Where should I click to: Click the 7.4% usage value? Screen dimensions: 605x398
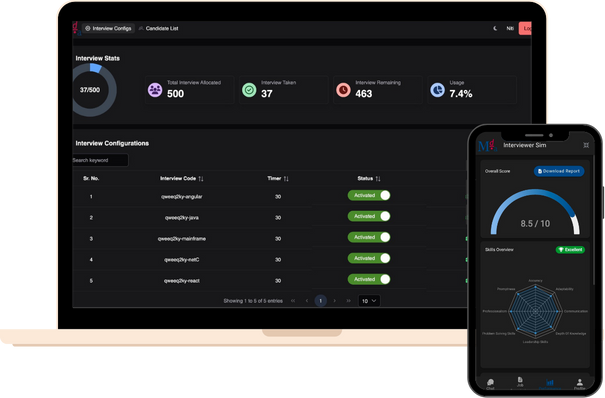tap(461, 94)
